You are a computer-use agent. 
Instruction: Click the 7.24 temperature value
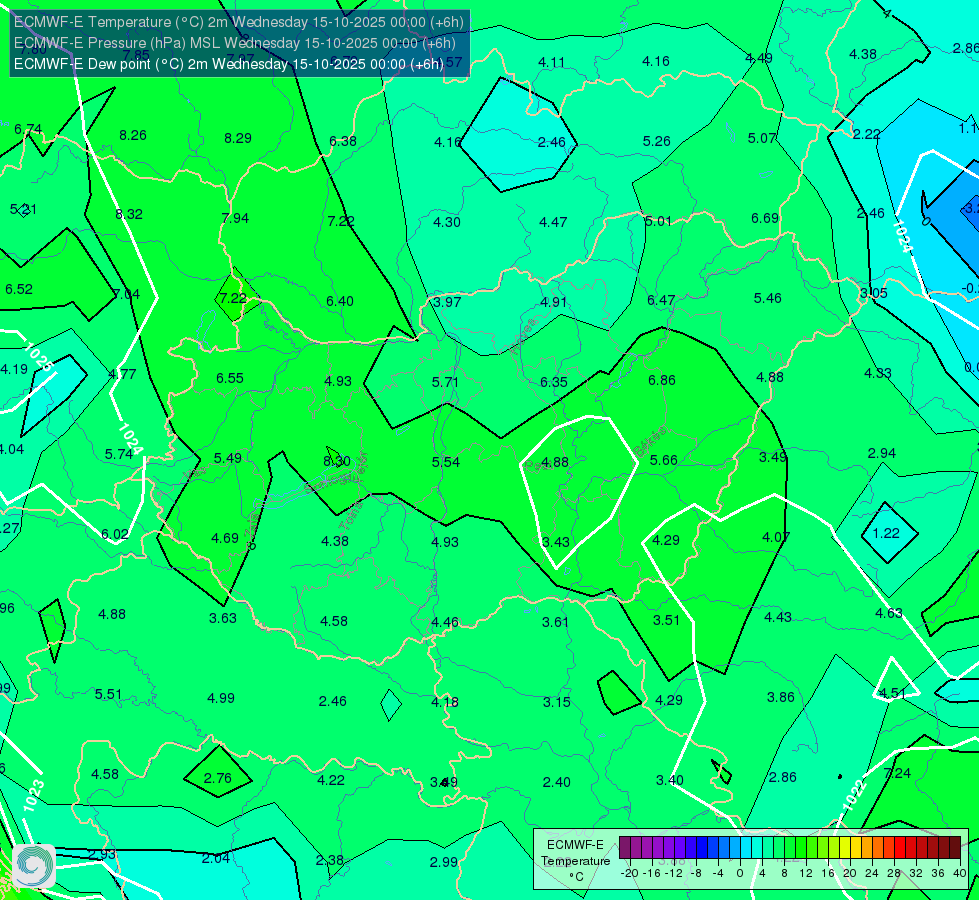point(898,773)
